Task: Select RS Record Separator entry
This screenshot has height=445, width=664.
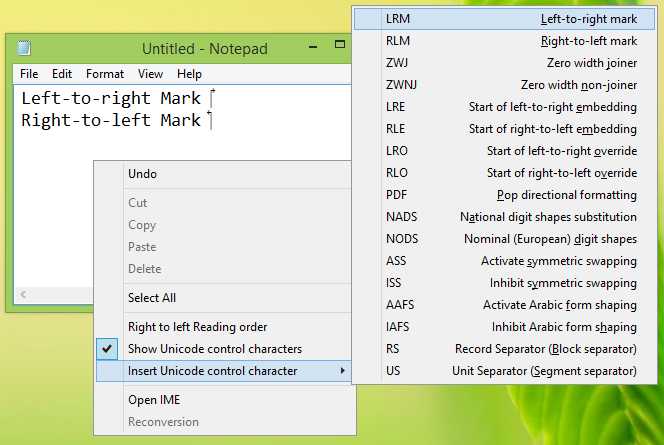Action: (510, 349)
